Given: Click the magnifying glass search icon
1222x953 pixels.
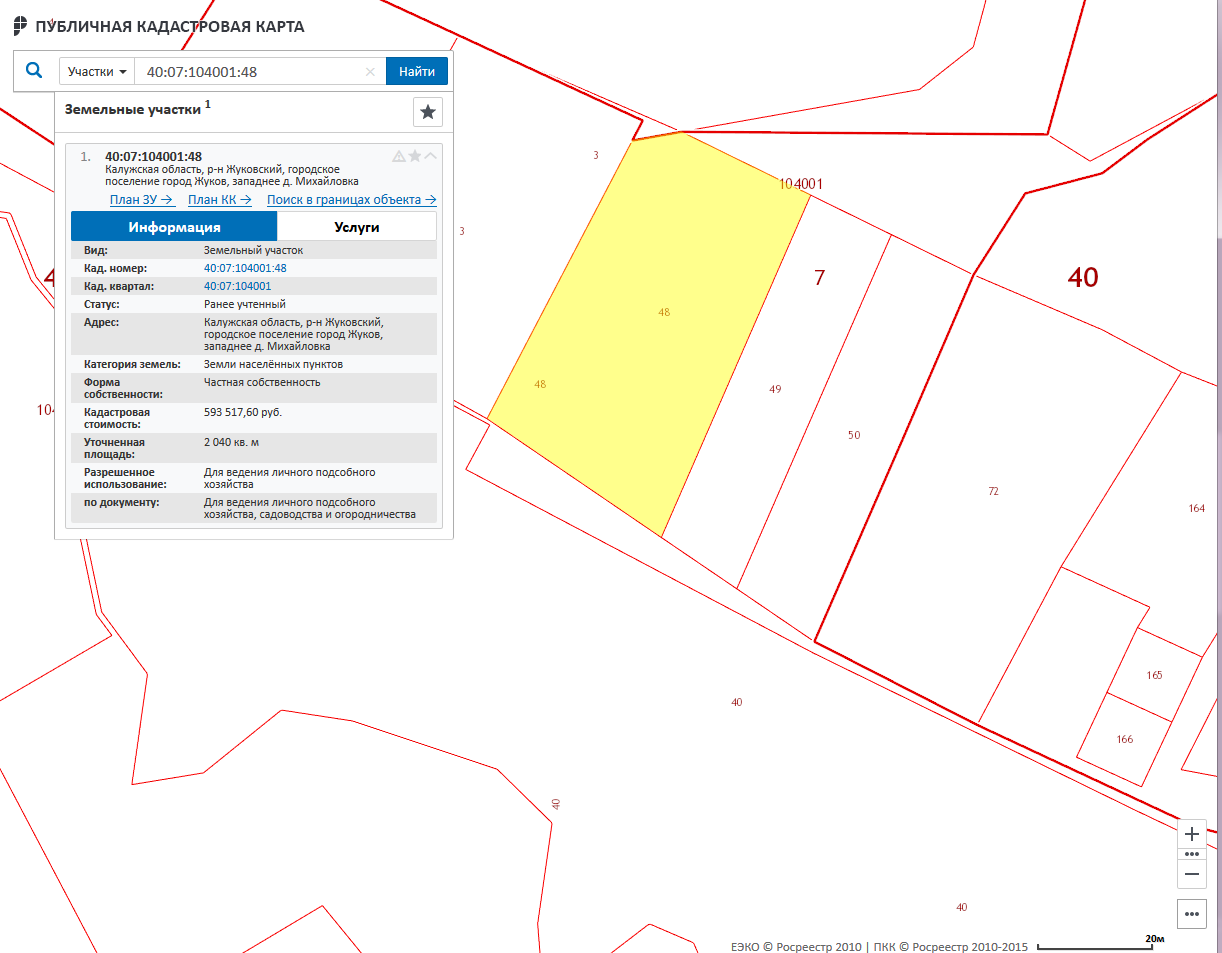Looking at the screenshot, I should [x=35, y=71].
